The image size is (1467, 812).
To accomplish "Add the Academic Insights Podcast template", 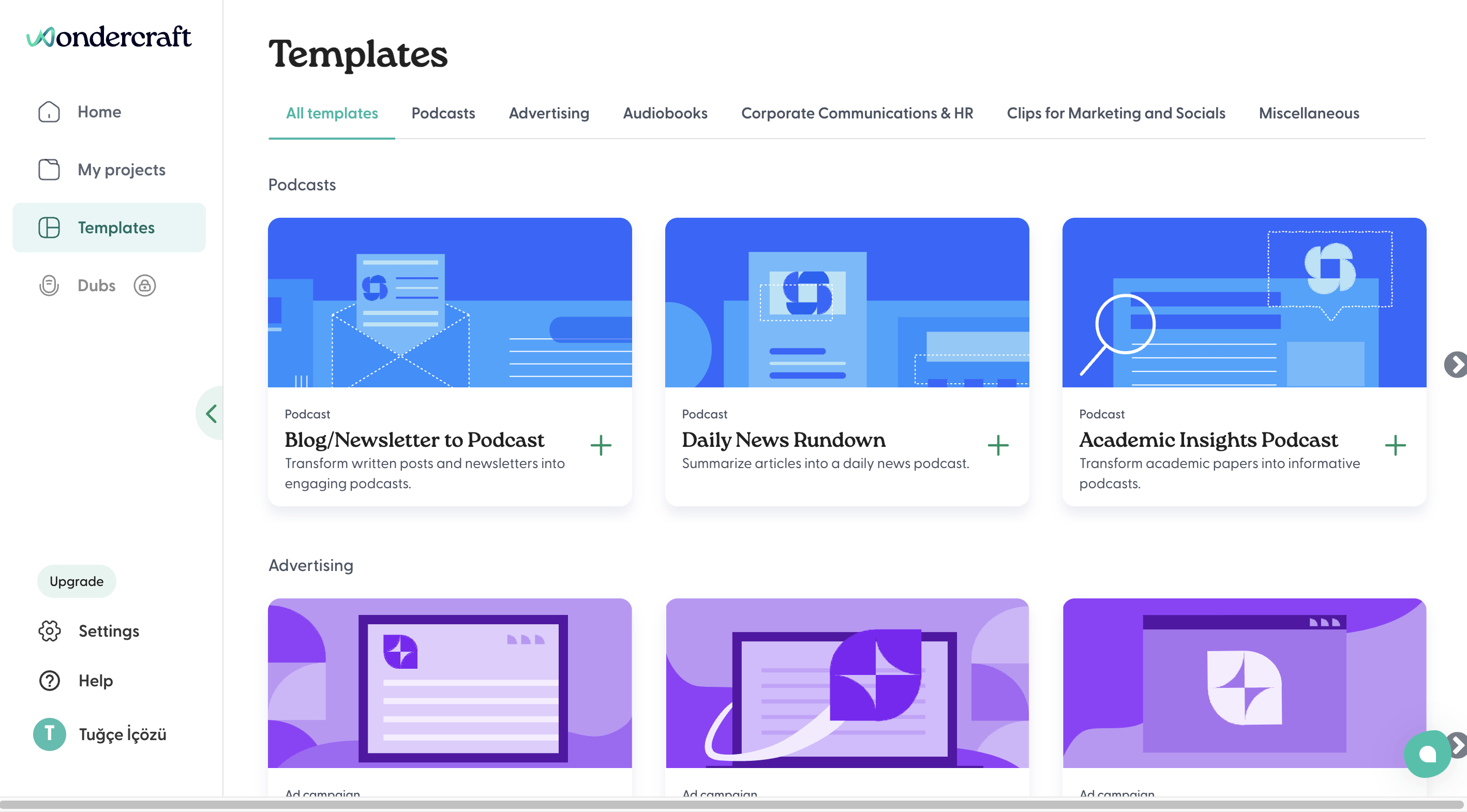I will (x=1395, y=445).
